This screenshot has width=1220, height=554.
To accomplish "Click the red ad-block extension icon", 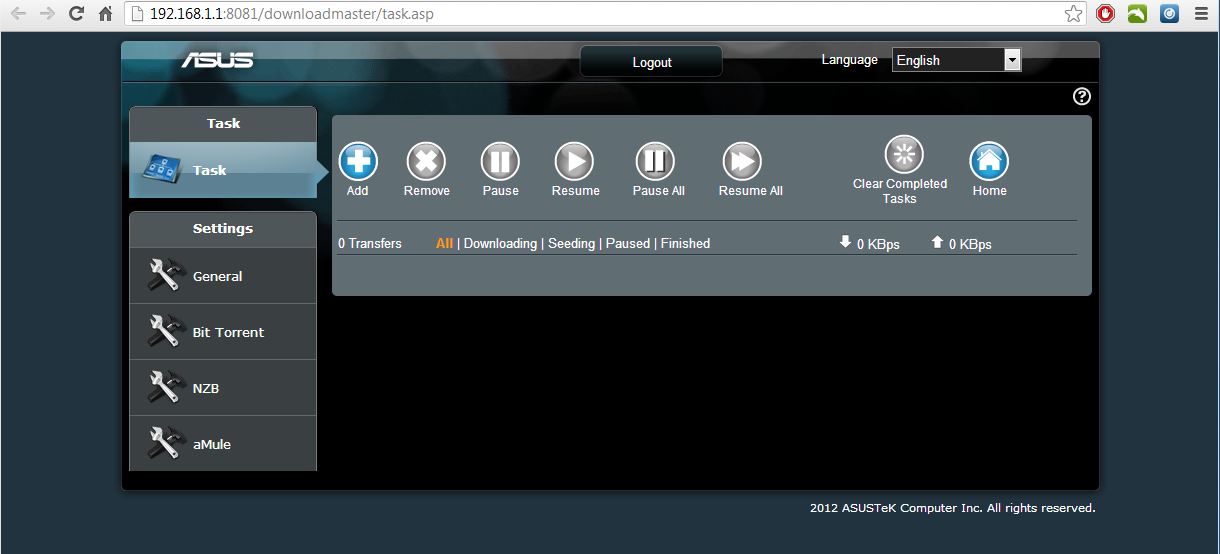I will [1105, 14].
